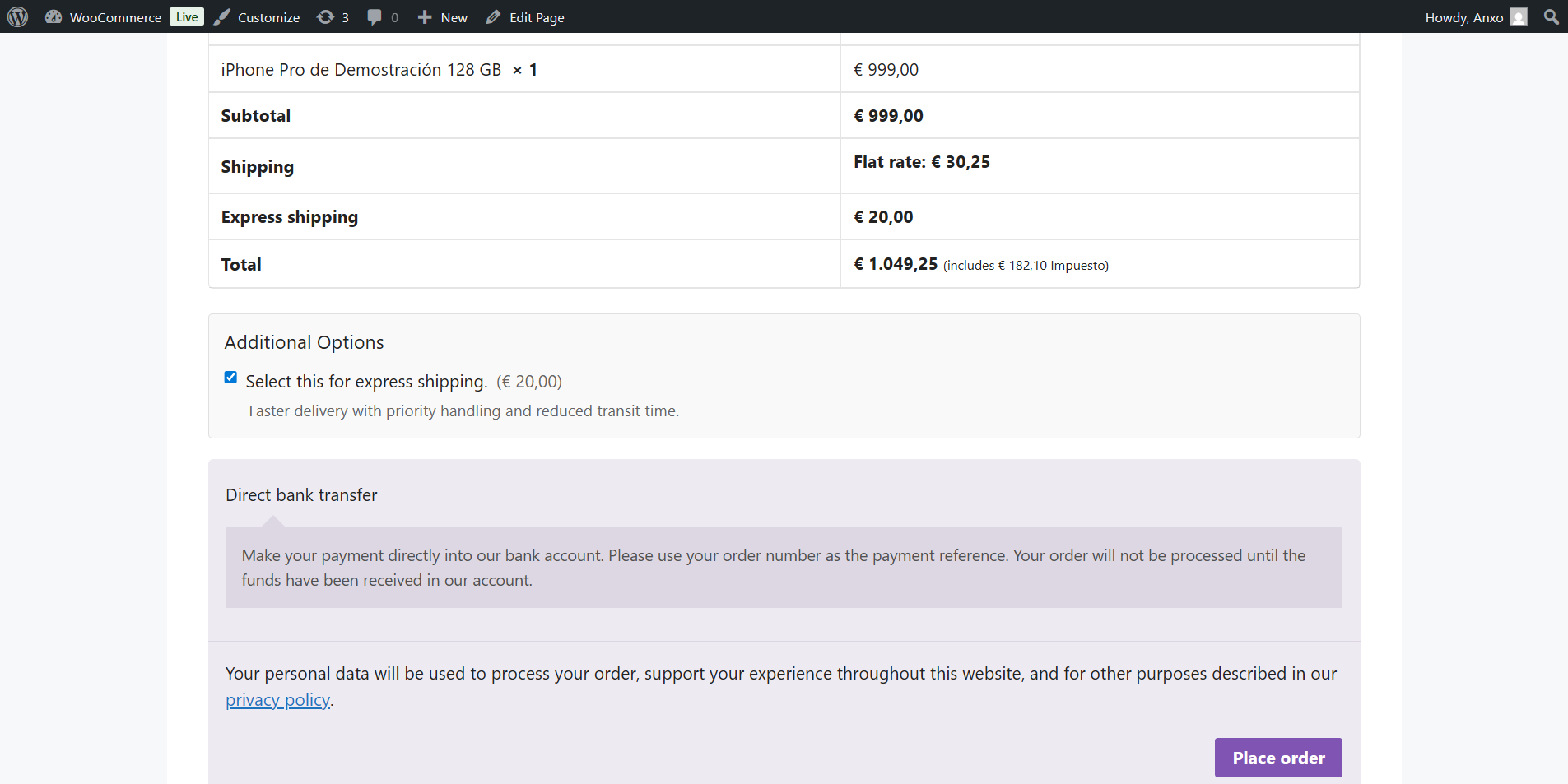Open the pending updates icon
This screenshot has width=1568, height=784.
pos(326,17)
